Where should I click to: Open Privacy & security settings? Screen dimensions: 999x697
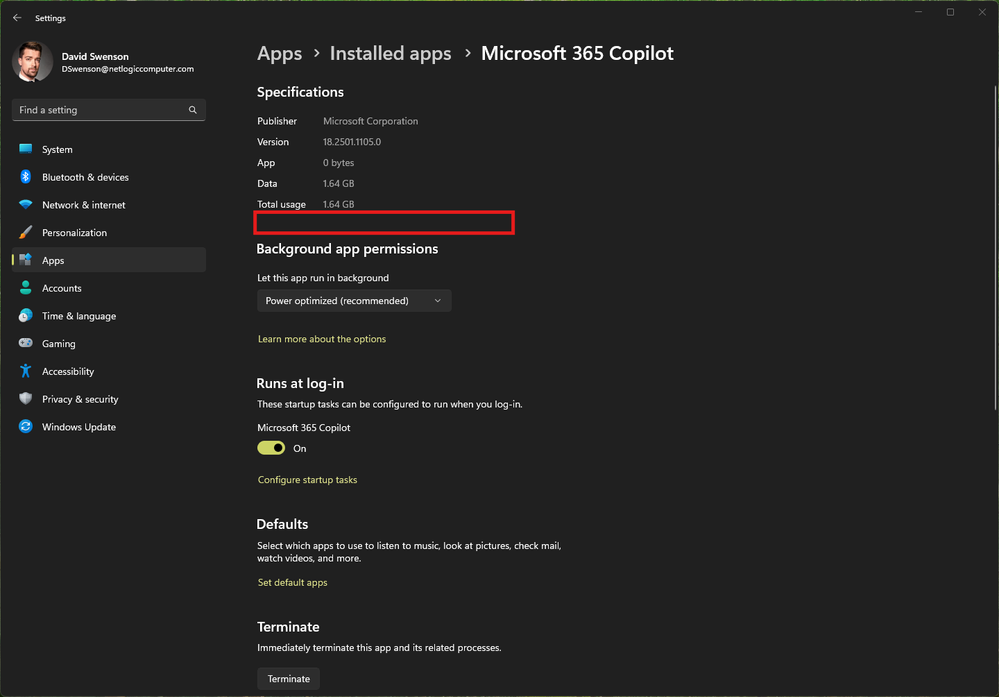(108, 399)
